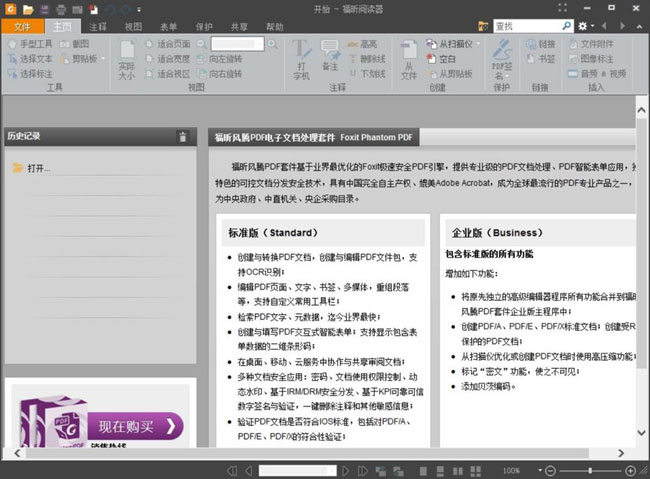
Task: Choose 适合页面 fit page
Action: [x=168, y=44]
